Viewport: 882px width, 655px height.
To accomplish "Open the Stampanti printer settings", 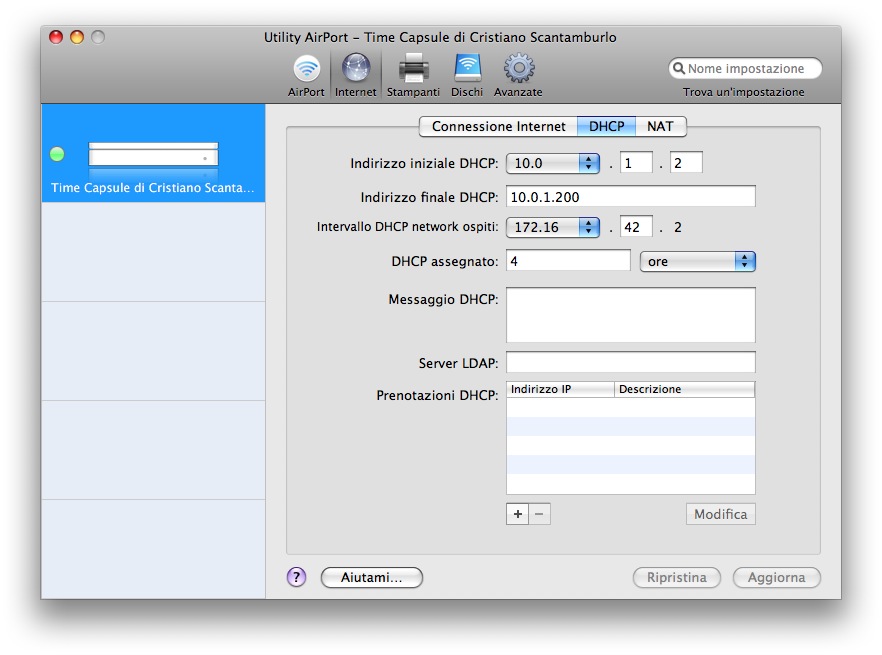I will [x=413, y=75].
